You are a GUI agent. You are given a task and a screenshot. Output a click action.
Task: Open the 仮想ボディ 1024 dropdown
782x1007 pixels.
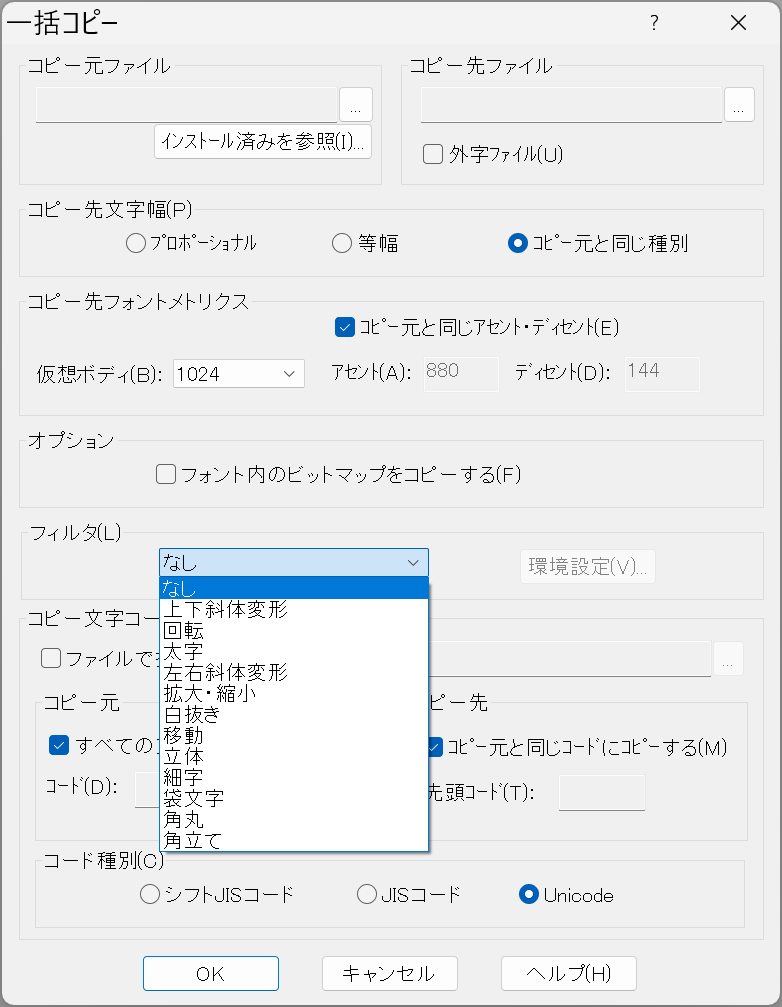pos(238,374)
